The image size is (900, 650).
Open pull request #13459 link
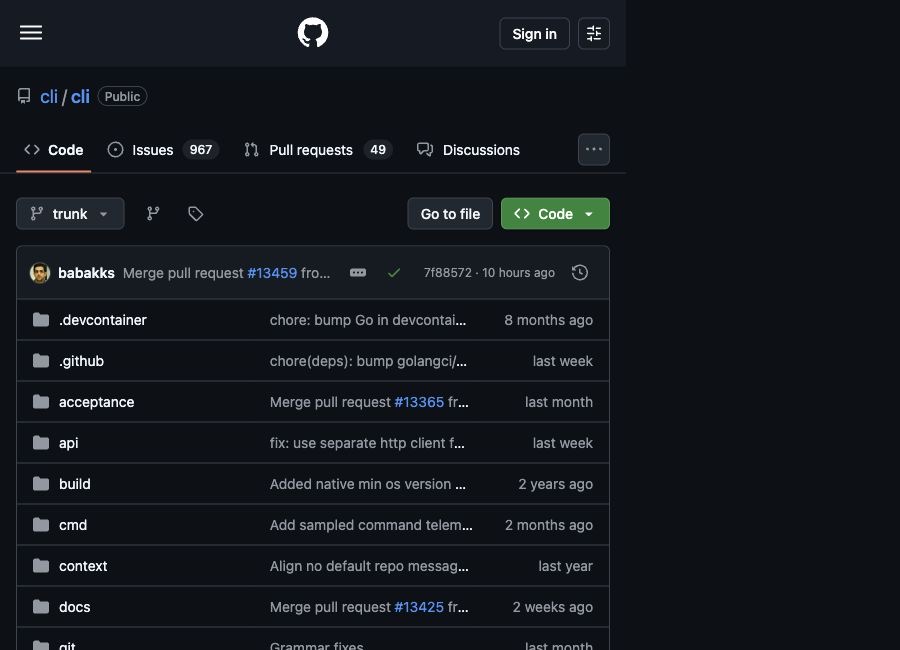272,273
